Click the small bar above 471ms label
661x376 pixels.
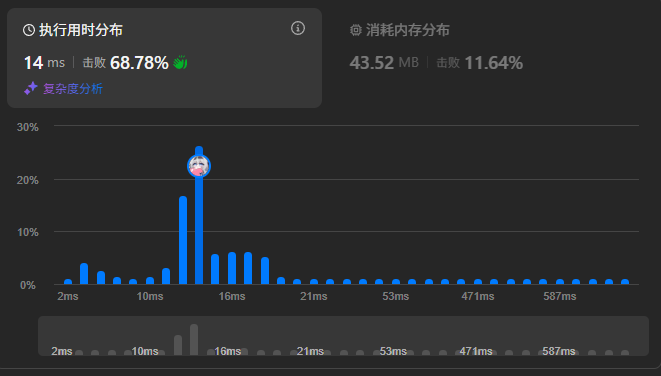[478, 282]
